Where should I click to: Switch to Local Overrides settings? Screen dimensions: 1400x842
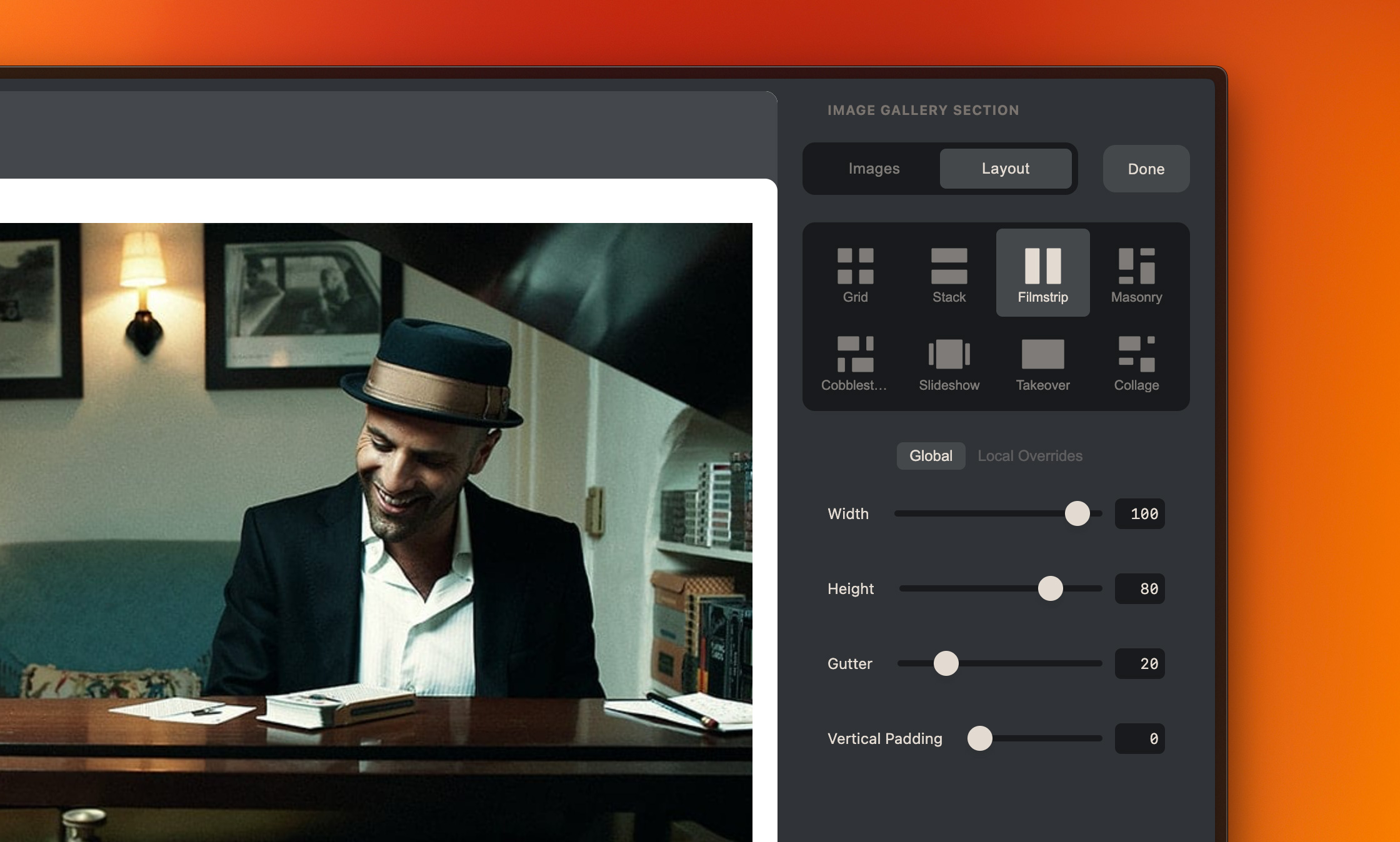point(1029,456)
